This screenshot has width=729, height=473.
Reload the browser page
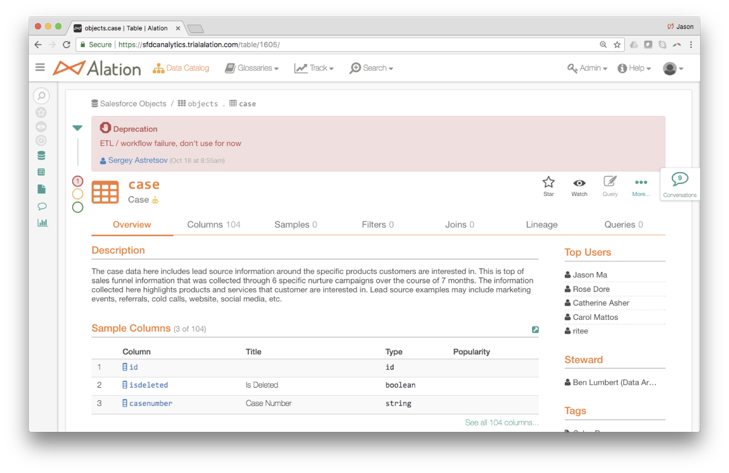[x=66, y=45]
